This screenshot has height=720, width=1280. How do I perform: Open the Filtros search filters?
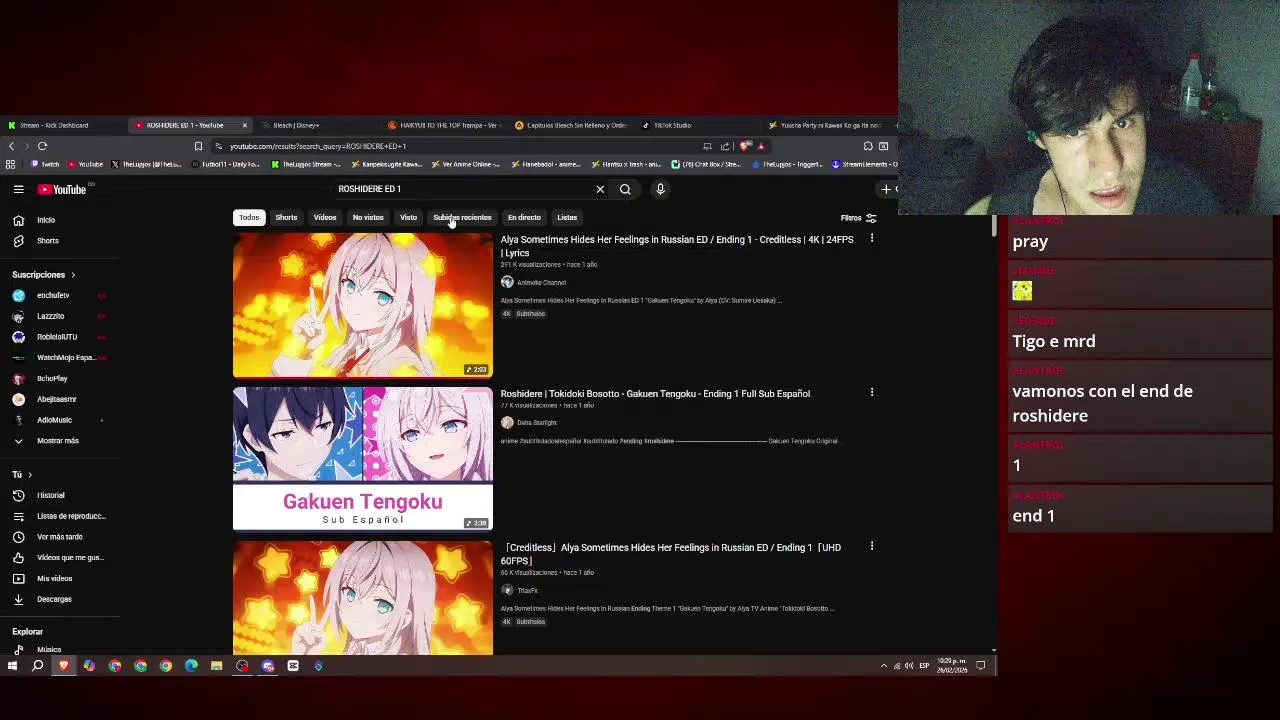pos(858,218)
